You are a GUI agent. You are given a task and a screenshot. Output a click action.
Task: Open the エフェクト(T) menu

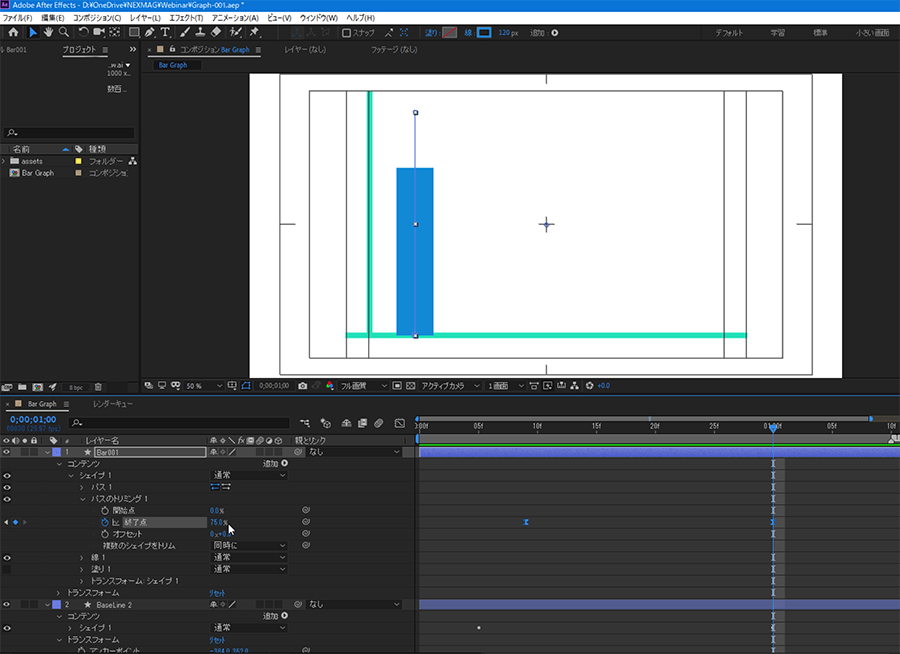pos(186,18)
